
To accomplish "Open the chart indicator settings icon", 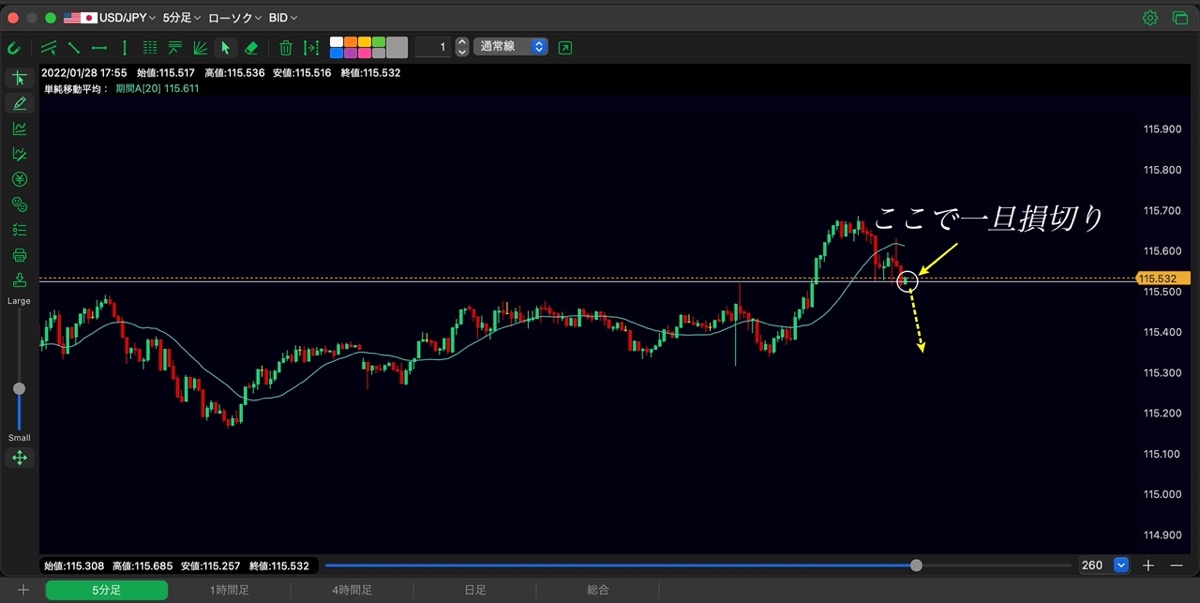I will click(x=19, y=129).
